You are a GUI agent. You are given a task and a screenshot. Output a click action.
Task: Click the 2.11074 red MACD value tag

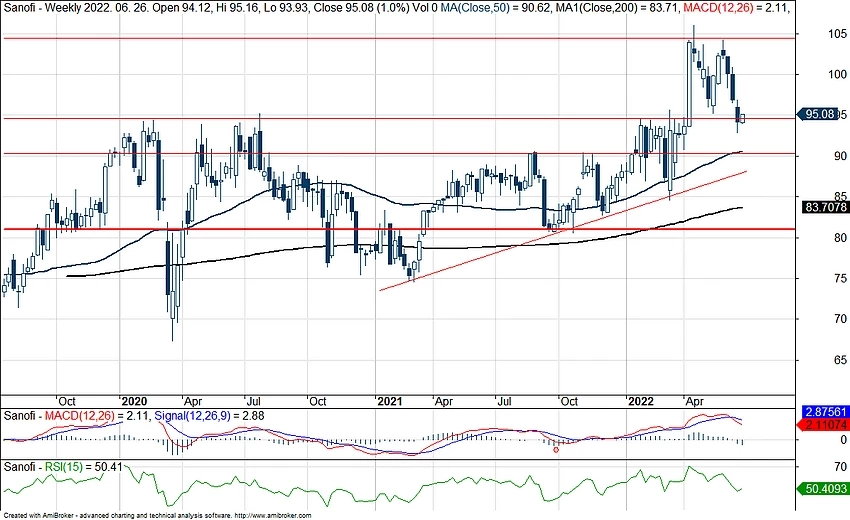click(x=825, y=425)
